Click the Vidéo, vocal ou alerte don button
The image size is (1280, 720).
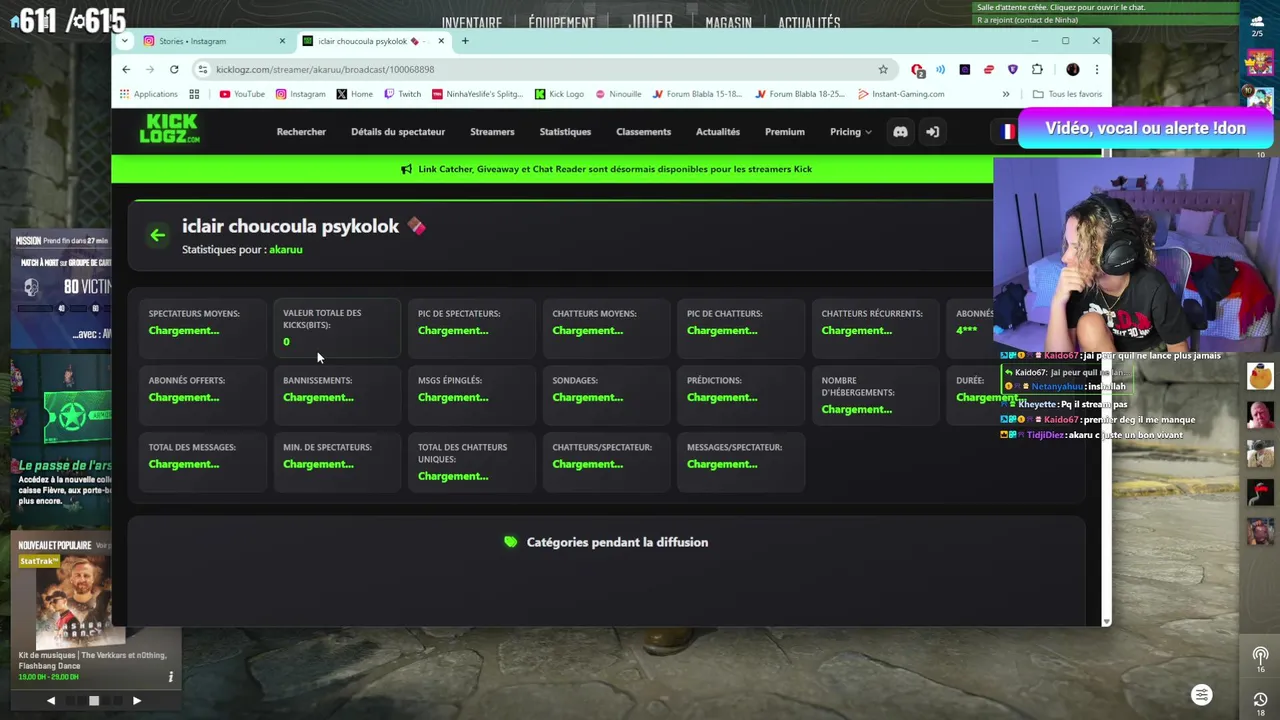tap(1145, 128)
